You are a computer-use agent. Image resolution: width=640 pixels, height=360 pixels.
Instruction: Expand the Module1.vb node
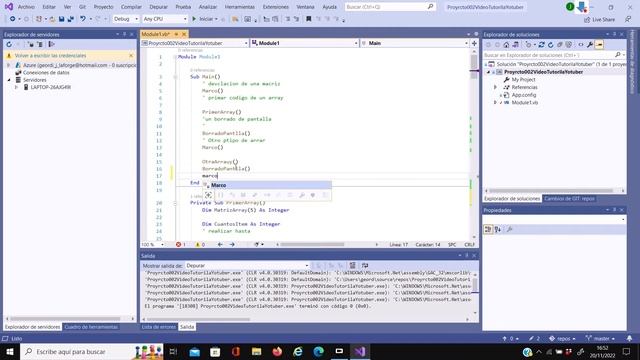pyautogui.click(x=496, y=102)
